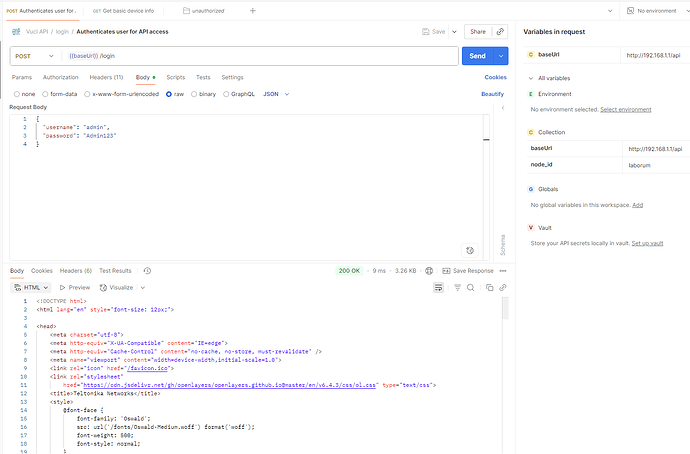Open the tabs overflow chevron
The width and height of the screenshot is (690, 454).
pyautogui.click(x=610, y=11)
